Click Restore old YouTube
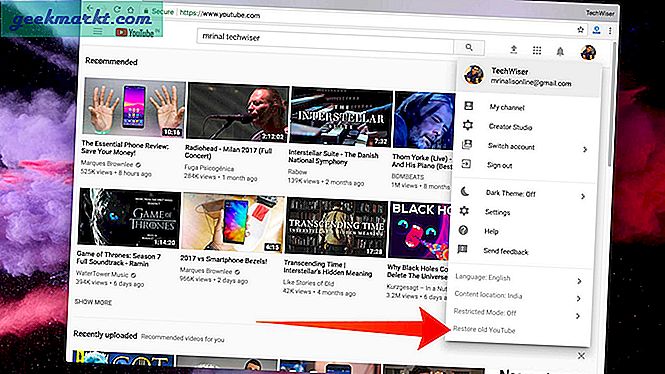665x374 pixels. coord(484,329)
